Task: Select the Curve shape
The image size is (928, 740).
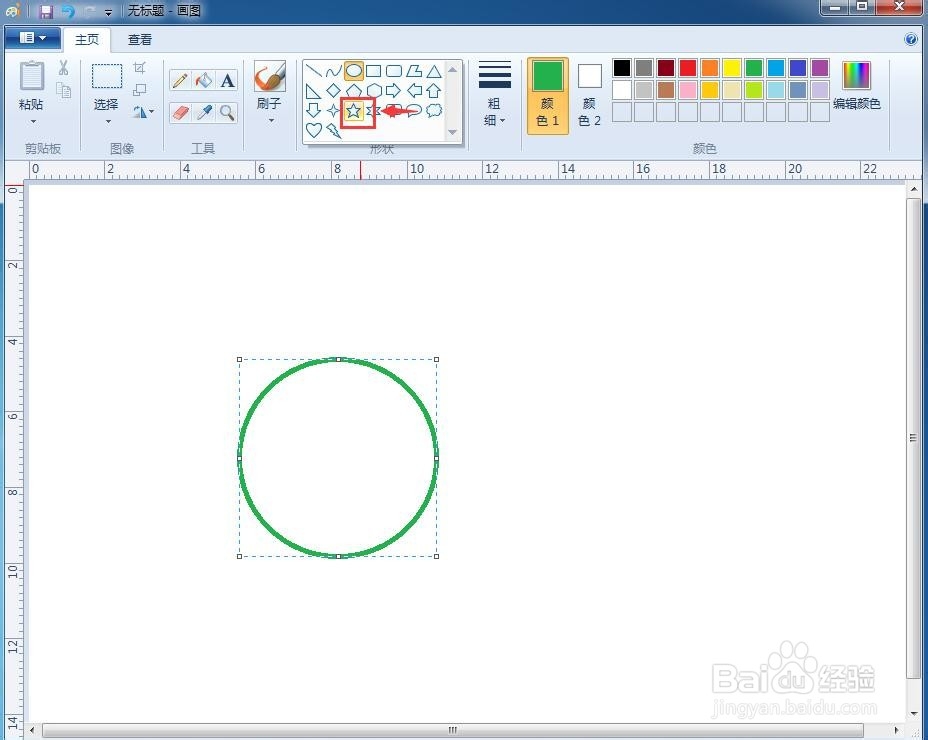Action: (x=334, y=72)
